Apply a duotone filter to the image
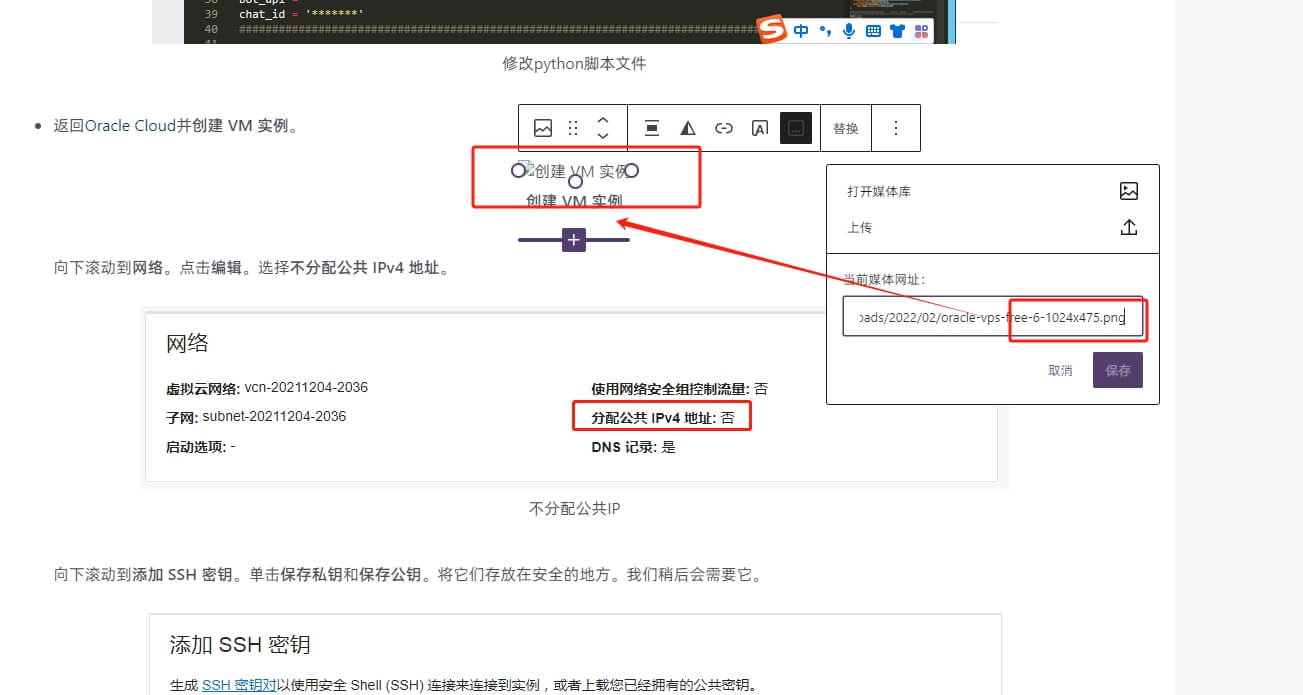Screen dimensions: 1303x695 pos(687,127)
